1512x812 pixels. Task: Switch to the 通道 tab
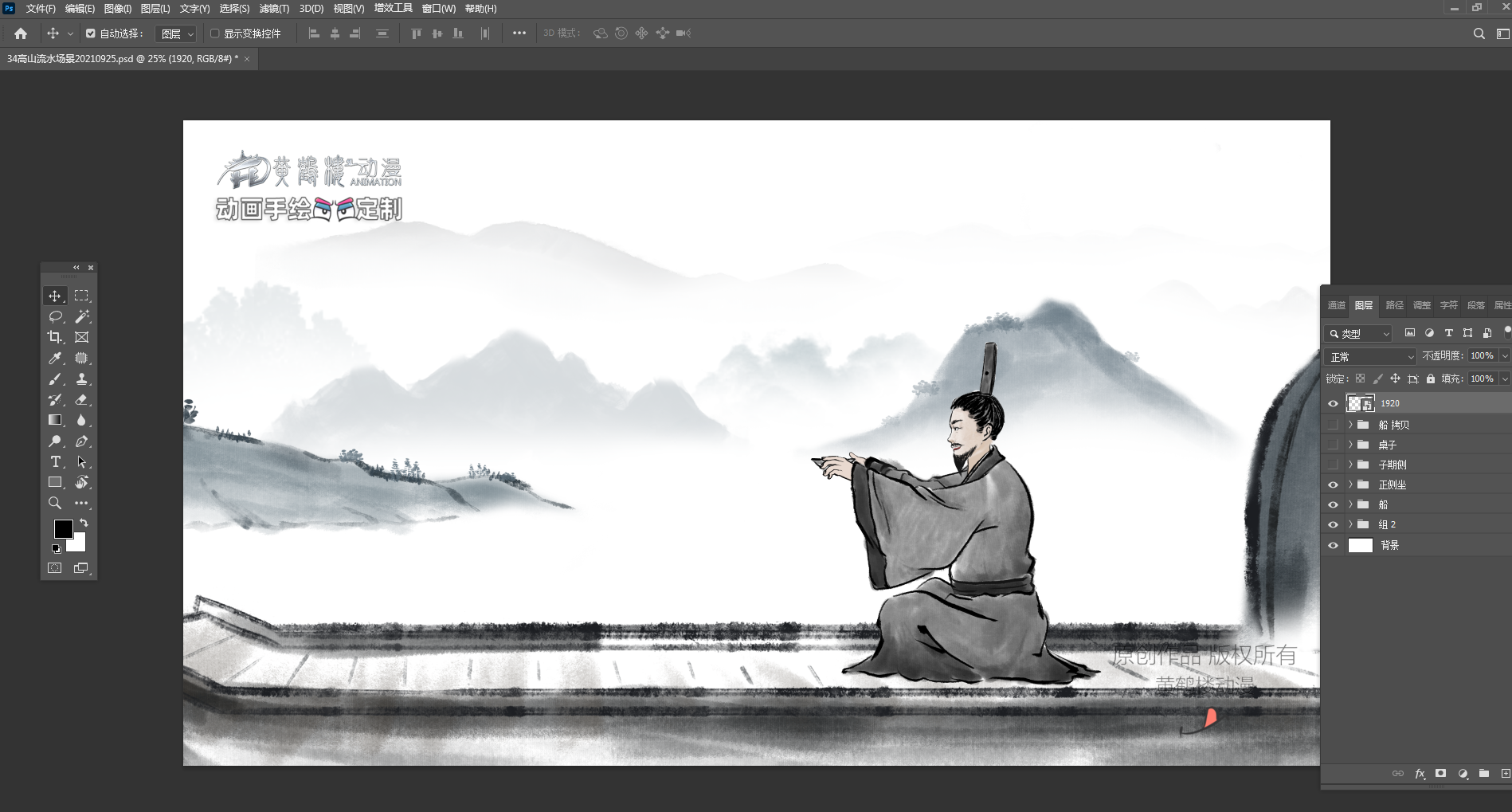(x=1336, y=305)
